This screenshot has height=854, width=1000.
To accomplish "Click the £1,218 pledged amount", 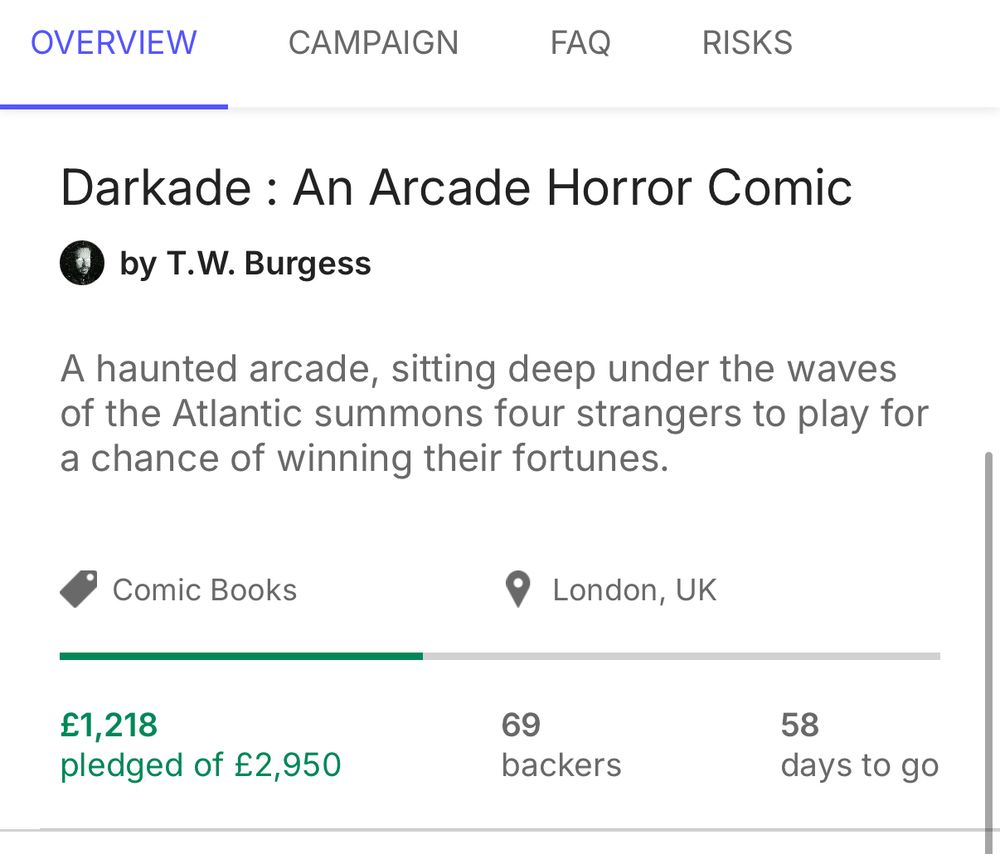I will point(109,724).
